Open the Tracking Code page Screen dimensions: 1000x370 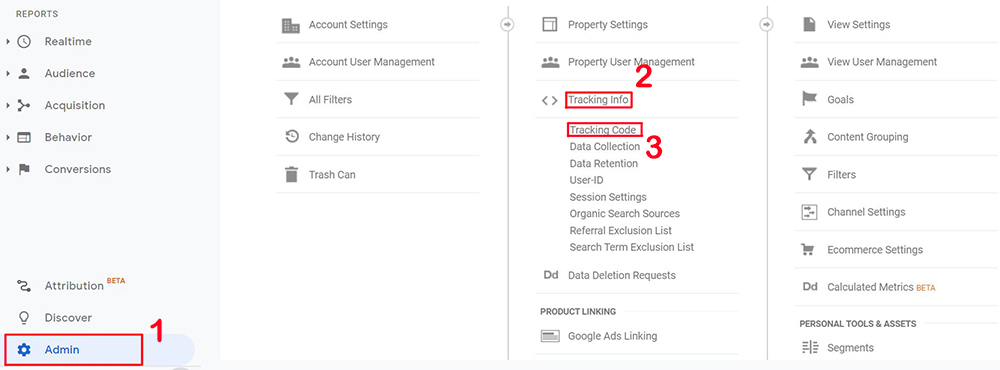point(603,130)
